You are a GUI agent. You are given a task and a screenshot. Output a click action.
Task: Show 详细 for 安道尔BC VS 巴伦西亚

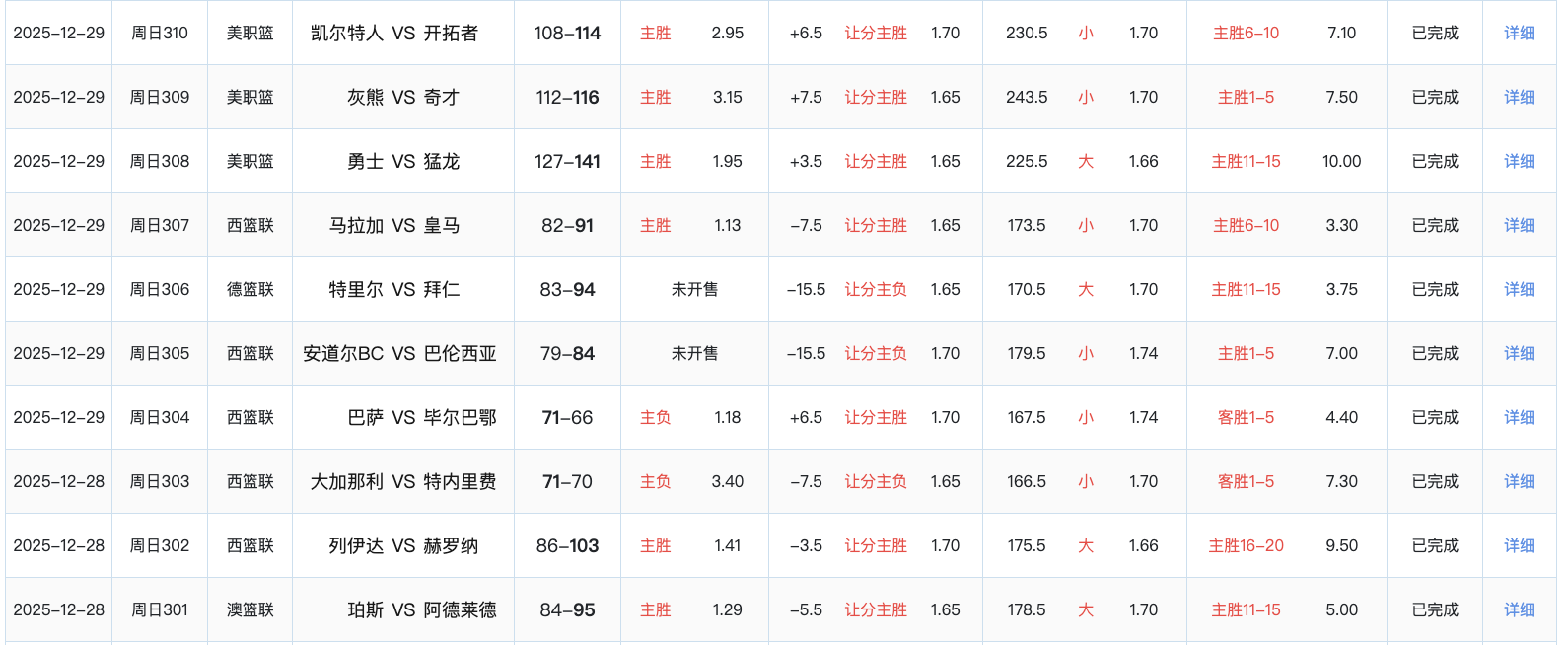pos(1519,353)
